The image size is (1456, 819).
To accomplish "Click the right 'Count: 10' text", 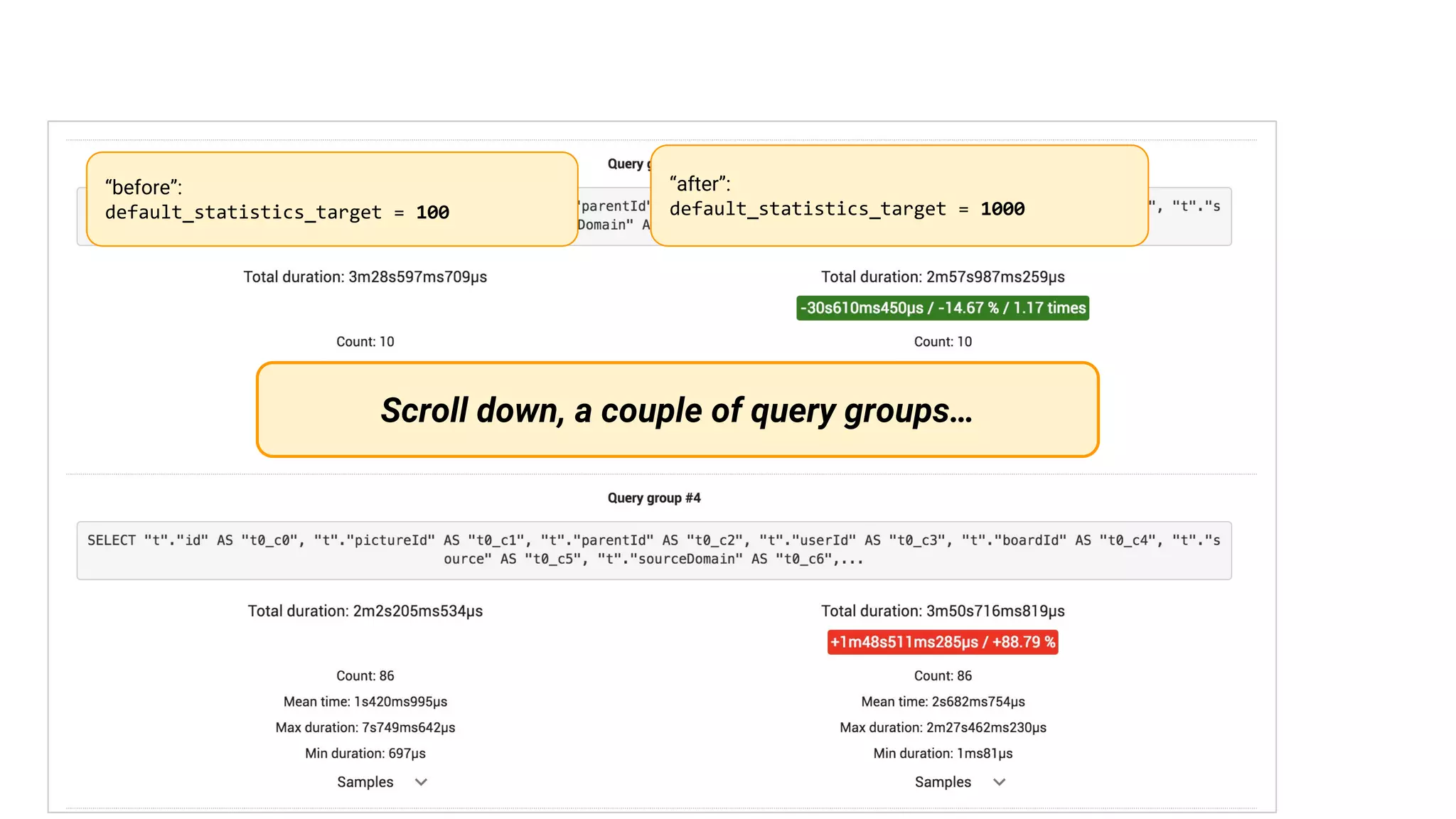I will [x=943, y=342].
